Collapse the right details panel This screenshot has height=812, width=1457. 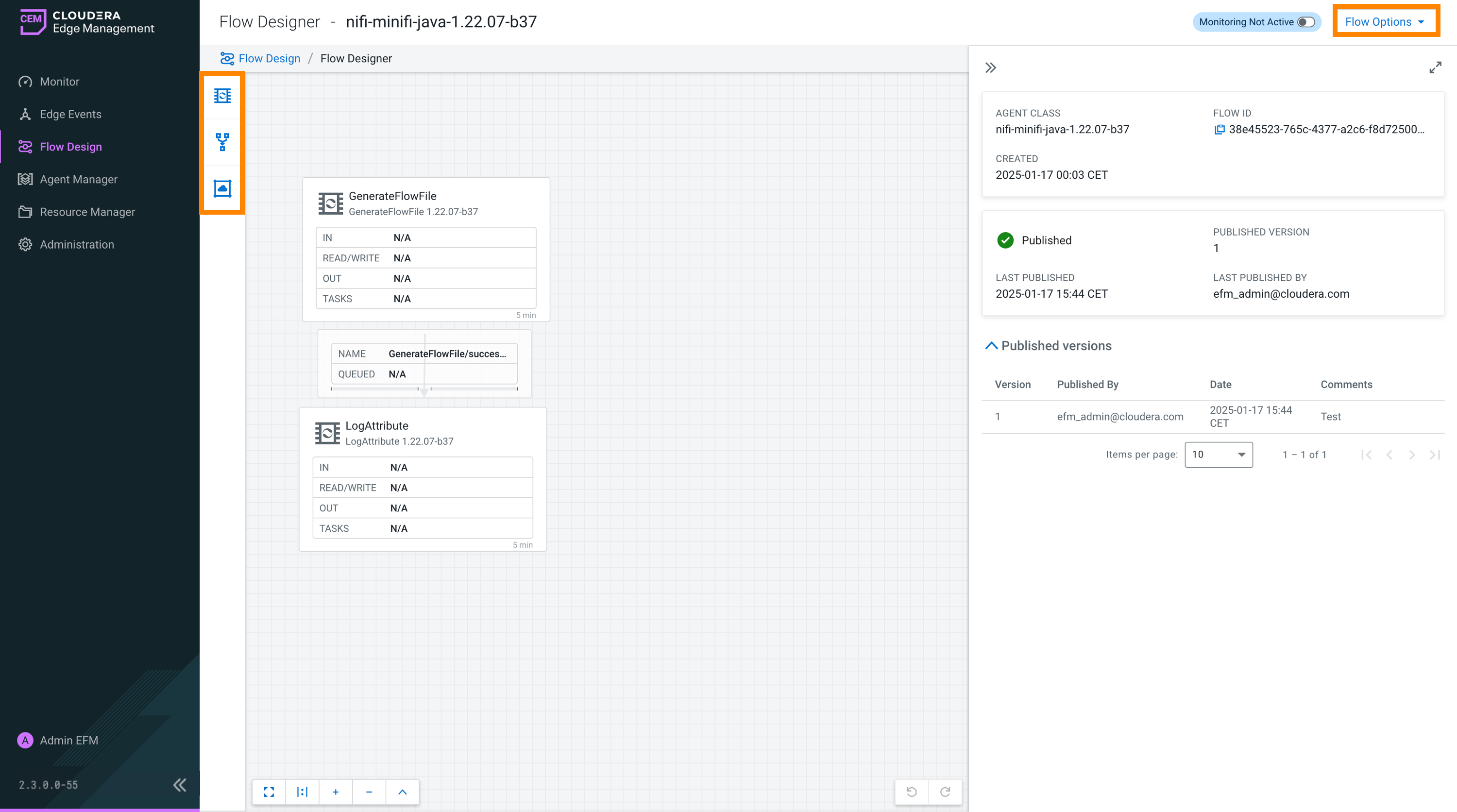pos(990,68)
